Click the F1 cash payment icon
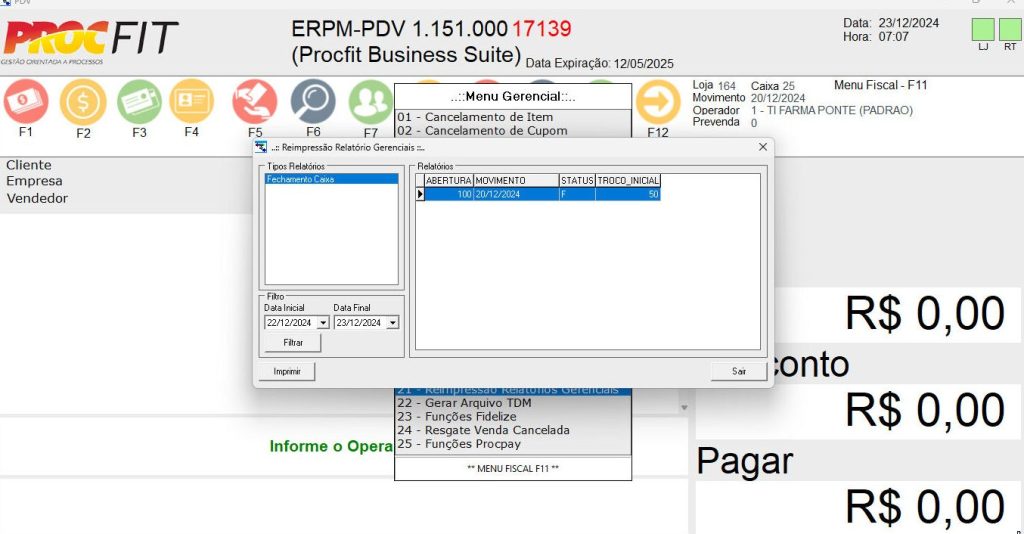Viewport: 1024px width, 534px height. (x=26, y=101)
